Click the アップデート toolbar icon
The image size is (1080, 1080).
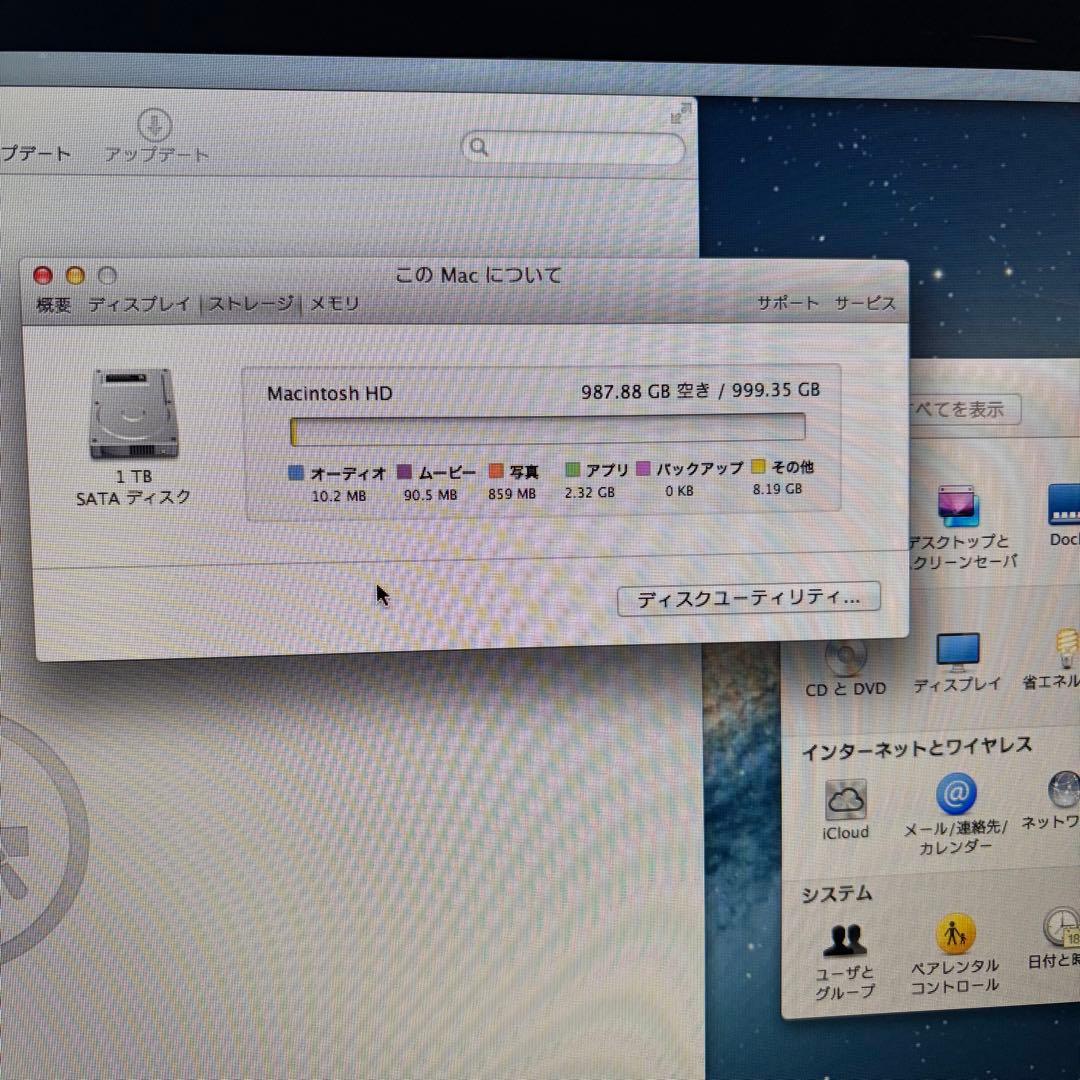tap(153, 125)
